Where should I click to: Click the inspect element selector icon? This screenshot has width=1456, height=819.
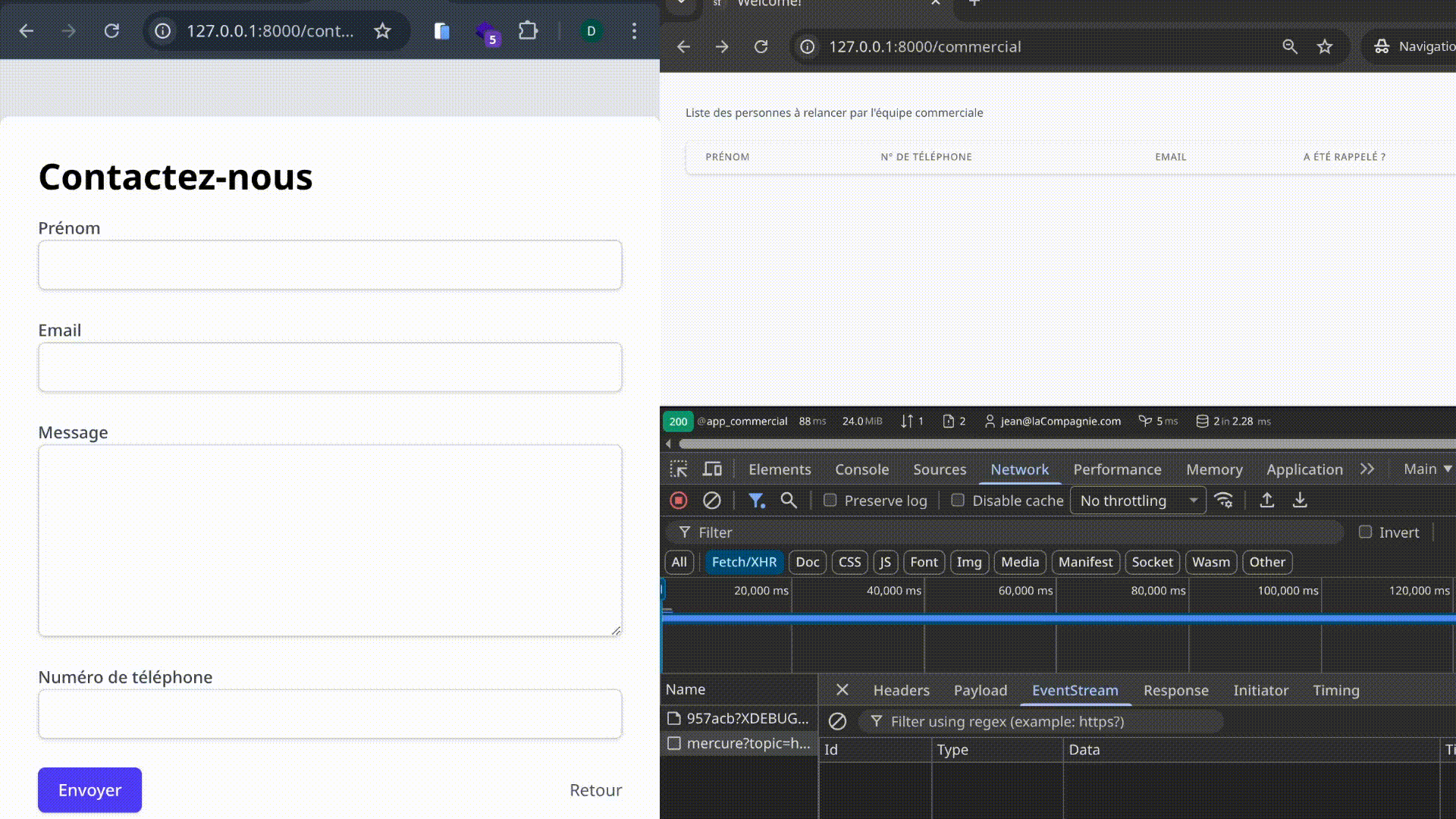pos(679,469)
